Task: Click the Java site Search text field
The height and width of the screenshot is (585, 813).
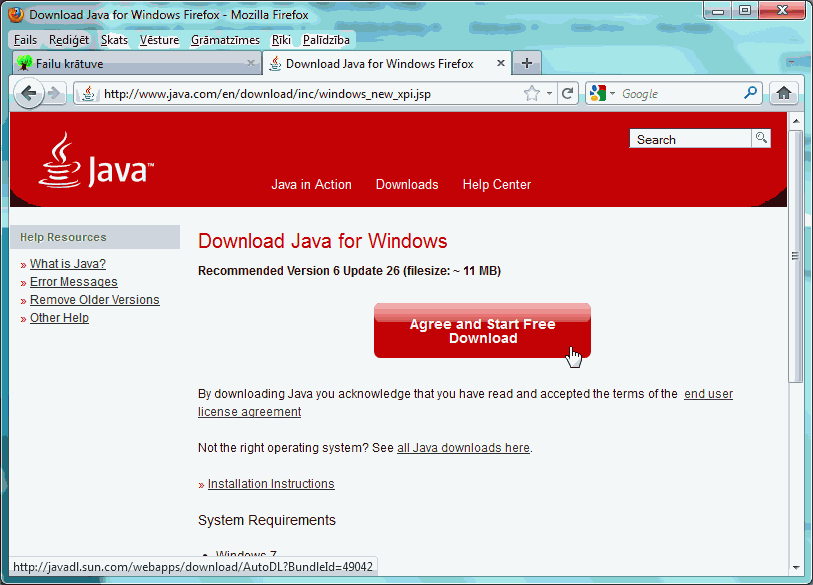Action: click(691, 138)
